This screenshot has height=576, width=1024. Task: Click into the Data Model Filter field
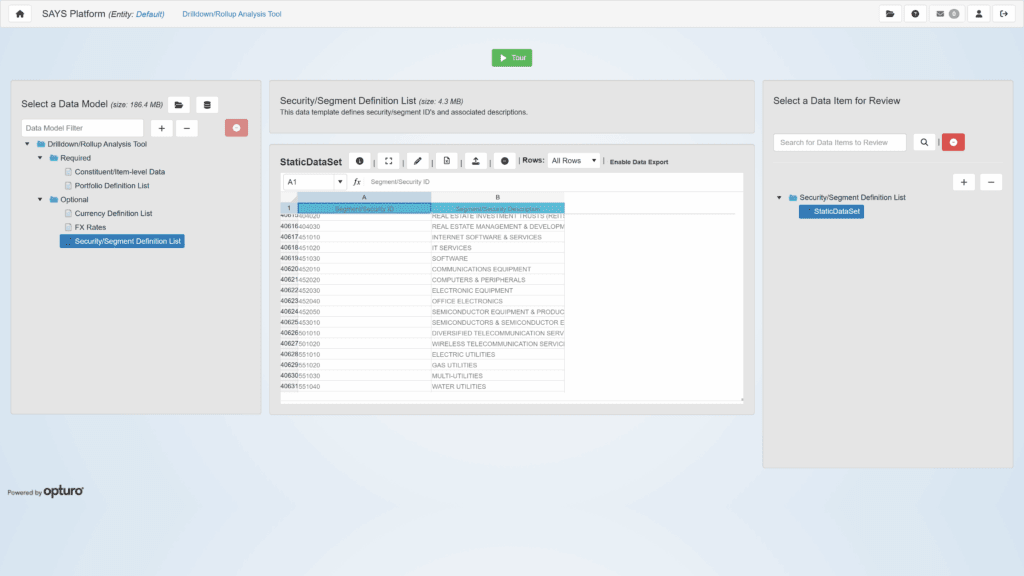pyautogui.click(x=83, y=128)
